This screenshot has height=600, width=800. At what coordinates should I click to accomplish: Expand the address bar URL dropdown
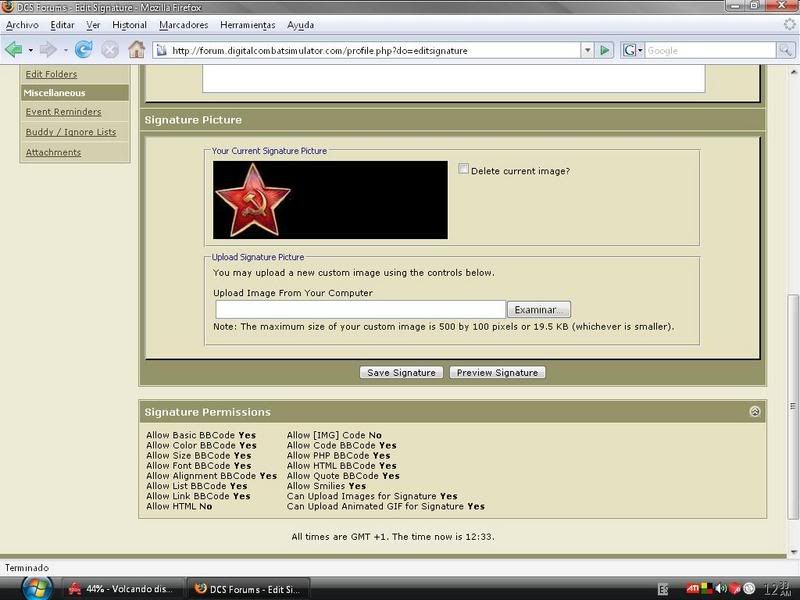tap(588, 50)
